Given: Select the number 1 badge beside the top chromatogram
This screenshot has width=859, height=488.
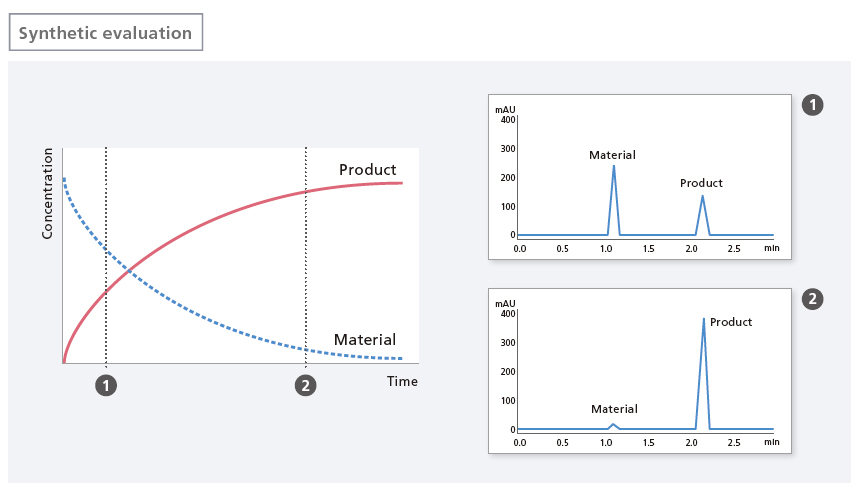Looking at the screenshot, I should coord(813,105).
